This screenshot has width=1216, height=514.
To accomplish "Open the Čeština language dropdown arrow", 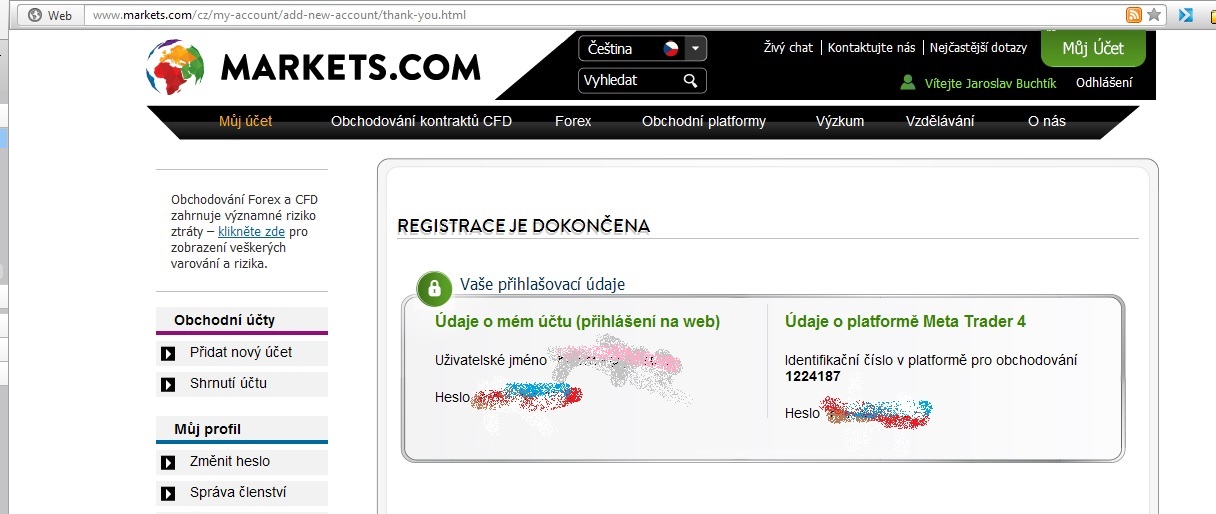I will pyautogui.click(x=697, y=48).
